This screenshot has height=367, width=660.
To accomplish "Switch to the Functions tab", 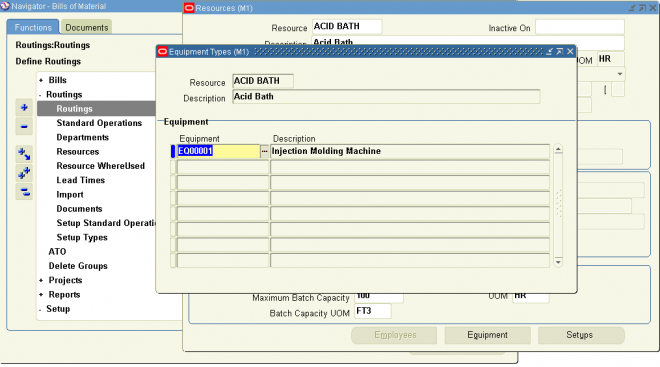I will (x=33, y=27).
